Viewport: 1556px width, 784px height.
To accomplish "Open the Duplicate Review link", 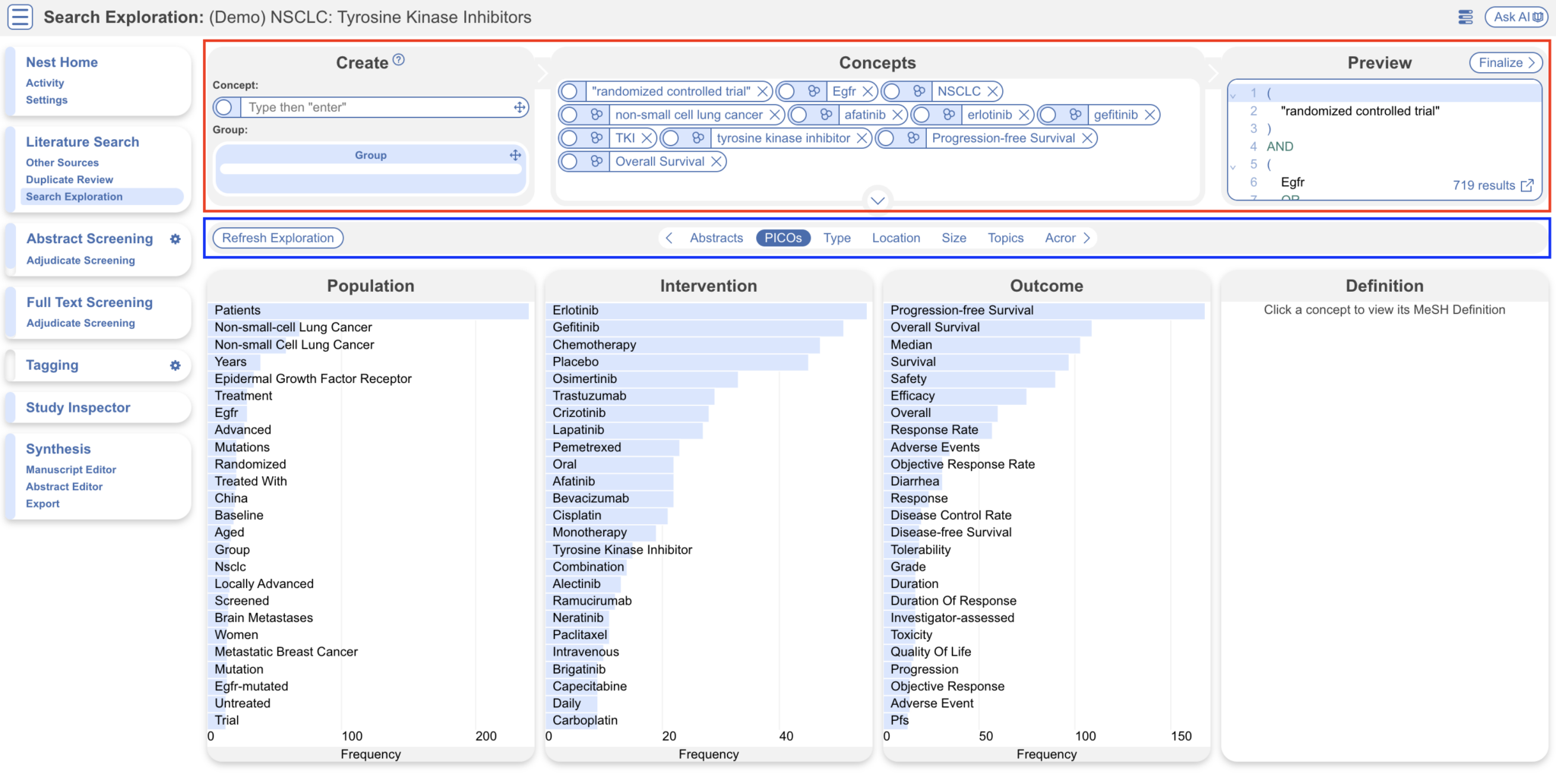I will (69, 179).
